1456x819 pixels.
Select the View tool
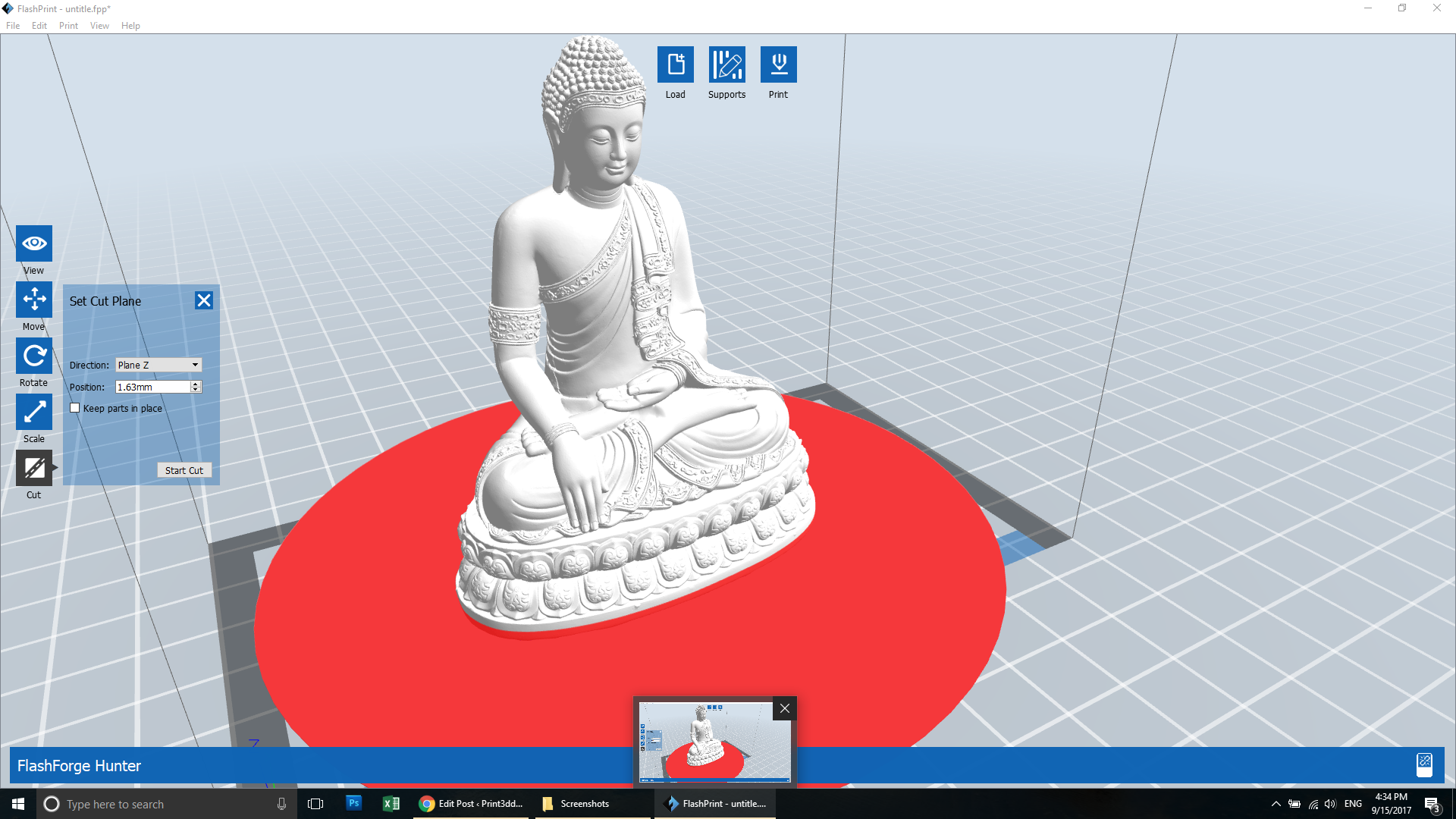(x=34, y=243)
